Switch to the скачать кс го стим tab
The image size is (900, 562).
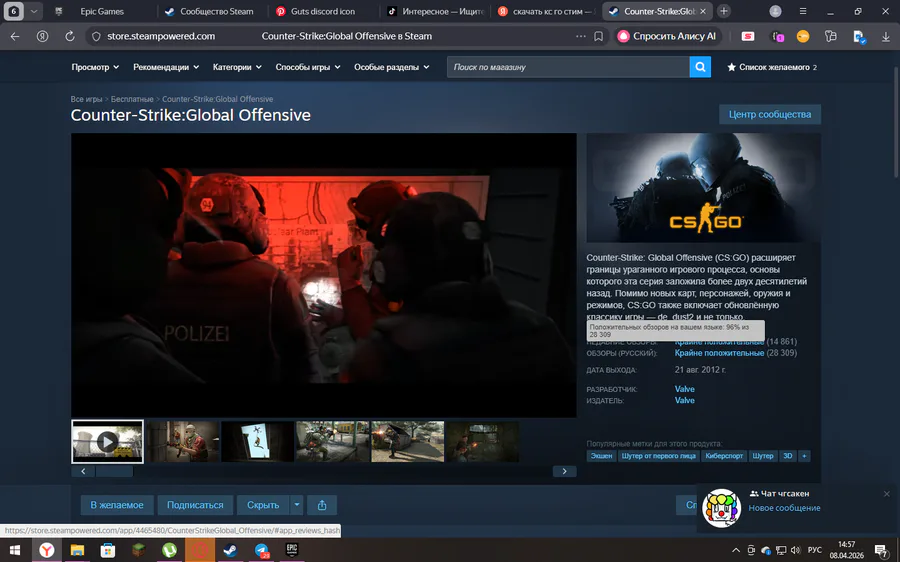tap(546, 11)
